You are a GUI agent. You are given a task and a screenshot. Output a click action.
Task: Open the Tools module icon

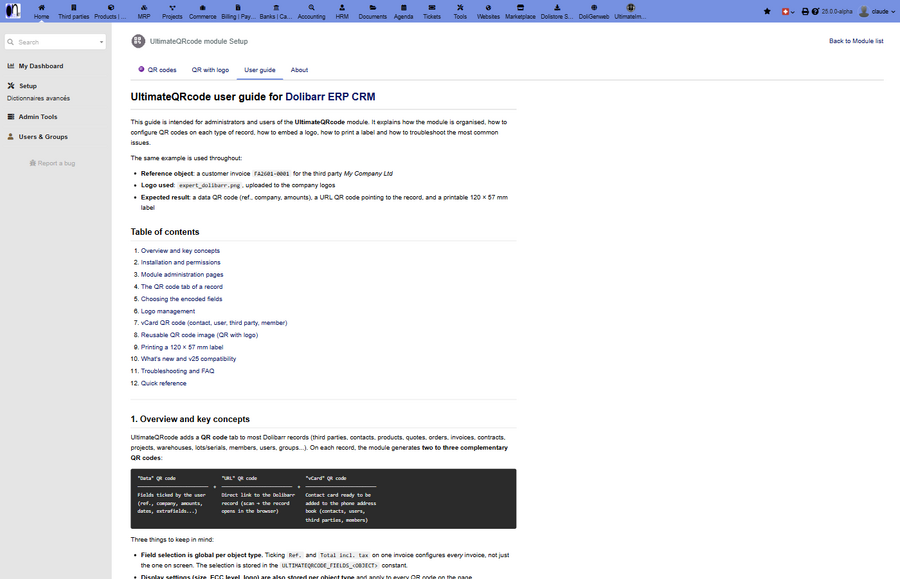460,7
